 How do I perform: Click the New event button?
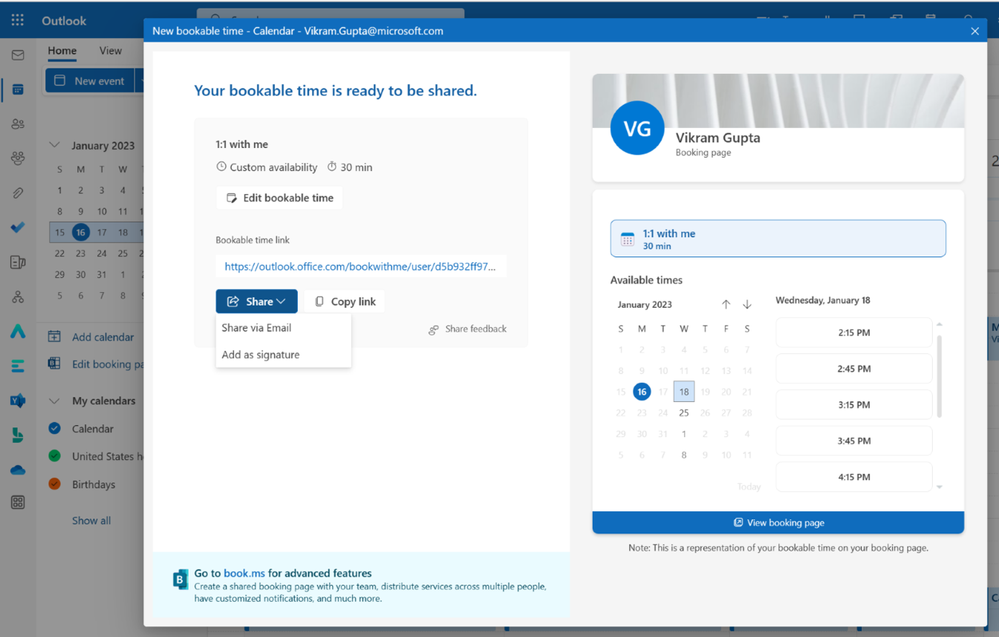tap(90, 81)
